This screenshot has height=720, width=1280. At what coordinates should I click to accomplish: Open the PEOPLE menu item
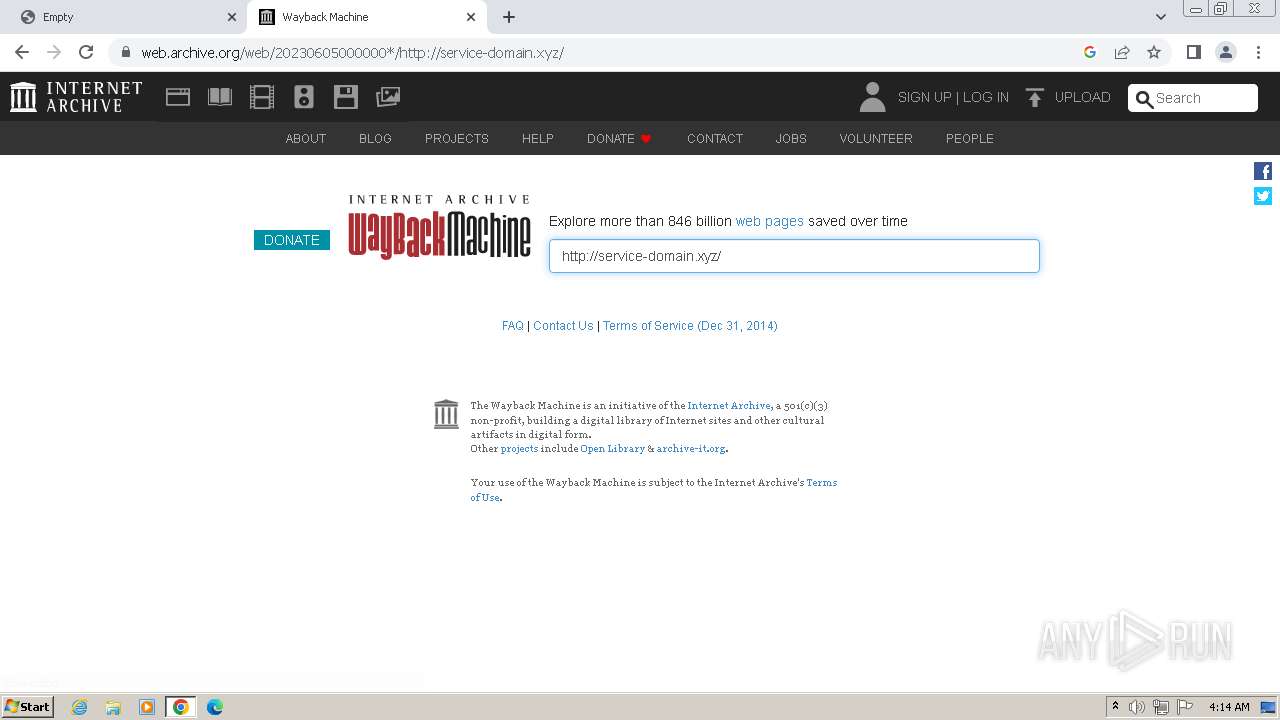[970, 138]
